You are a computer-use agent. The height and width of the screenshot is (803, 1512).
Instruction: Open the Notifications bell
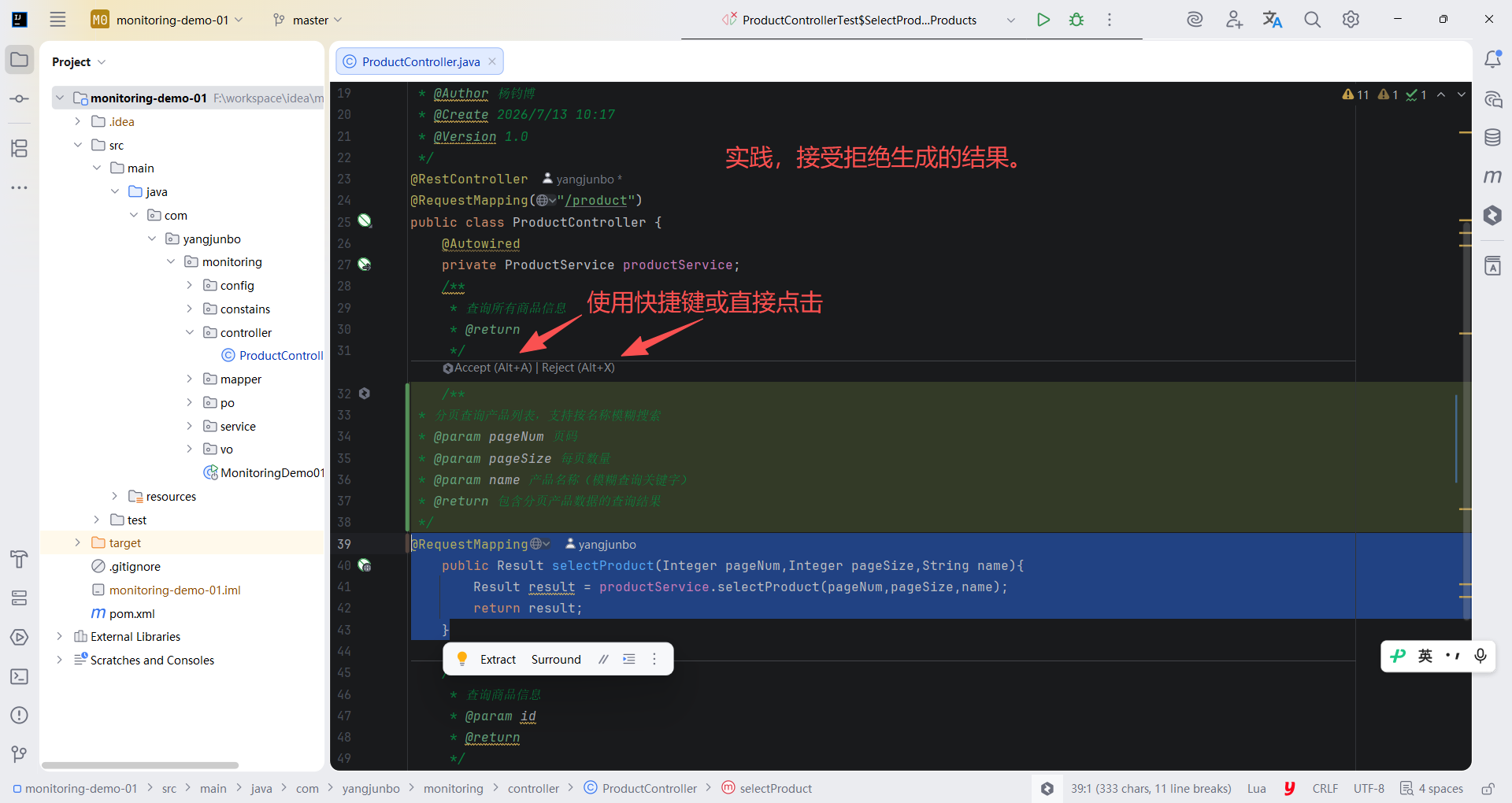pos(1492,59)
